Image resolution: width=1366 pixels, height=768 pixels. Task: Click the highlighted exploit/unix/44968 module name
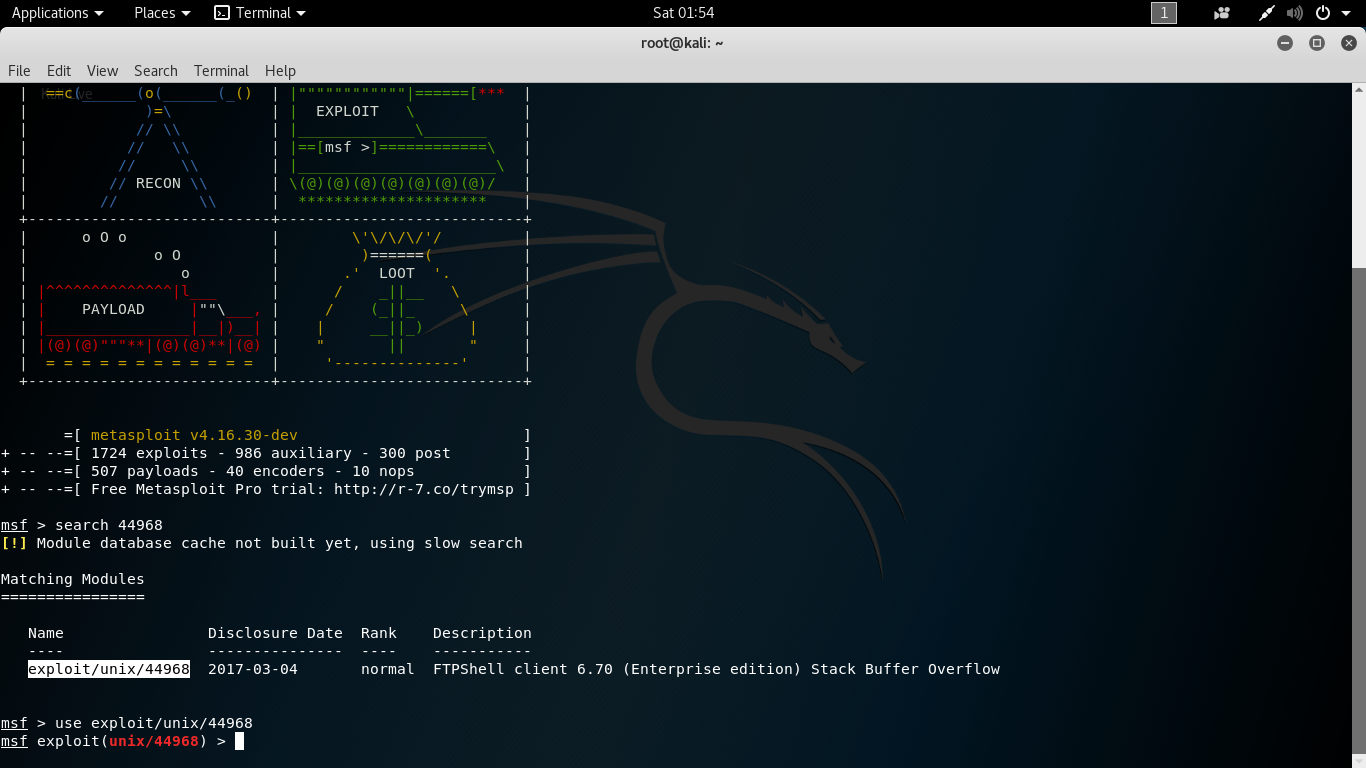(109, 669)
